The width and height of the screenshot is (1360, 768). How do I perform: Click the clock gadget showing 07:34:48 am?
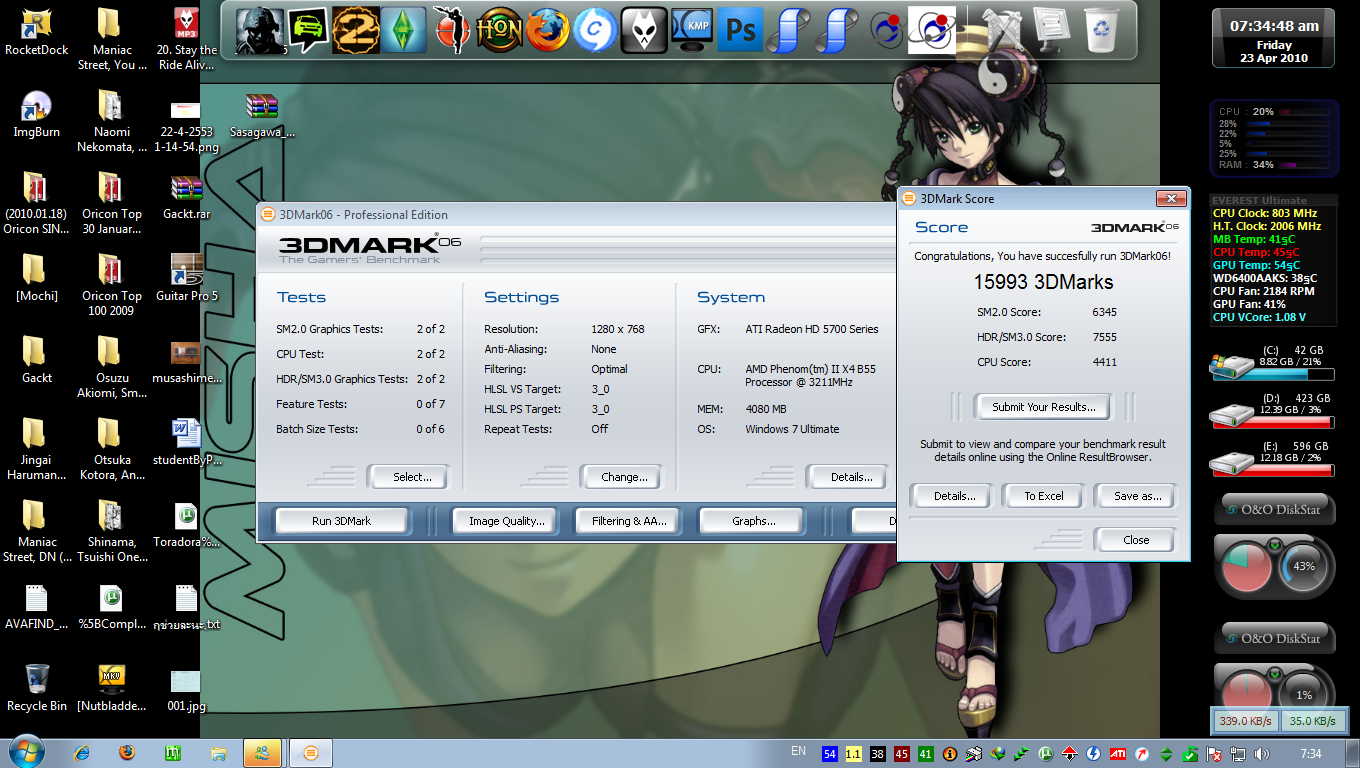click(x=1273, y=38)
